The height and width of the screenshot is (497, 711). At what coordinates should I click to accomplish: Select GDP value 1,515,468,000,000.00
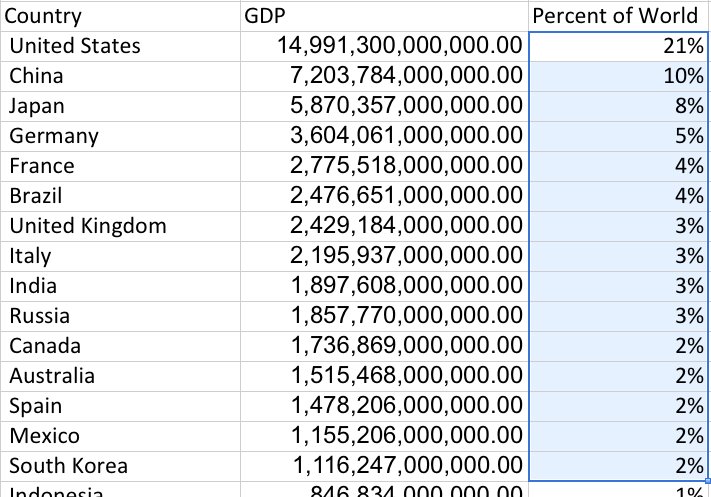point(385,375)
